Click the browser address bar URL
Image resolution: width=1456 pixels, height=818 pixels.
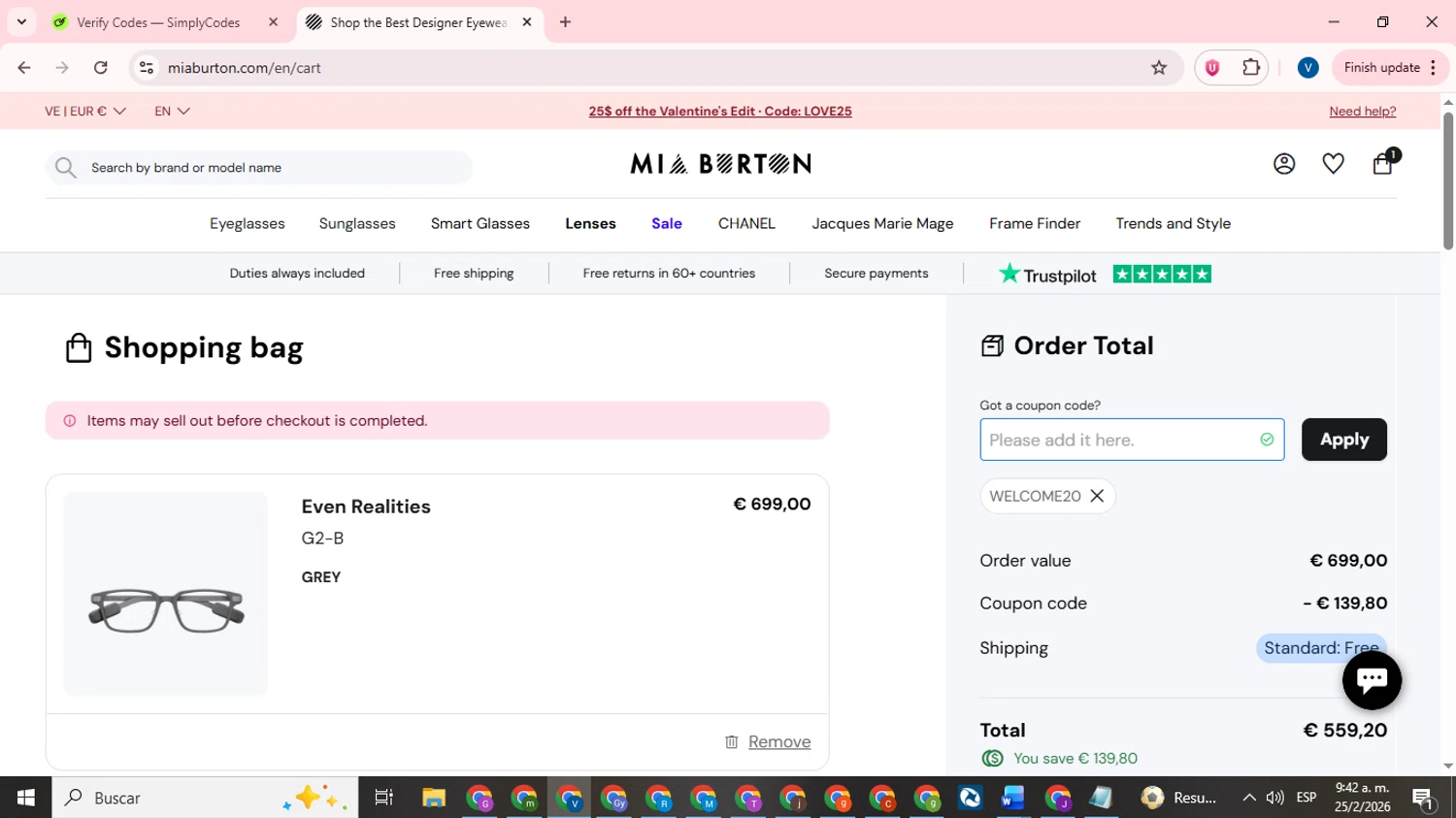tap(245, 68)
